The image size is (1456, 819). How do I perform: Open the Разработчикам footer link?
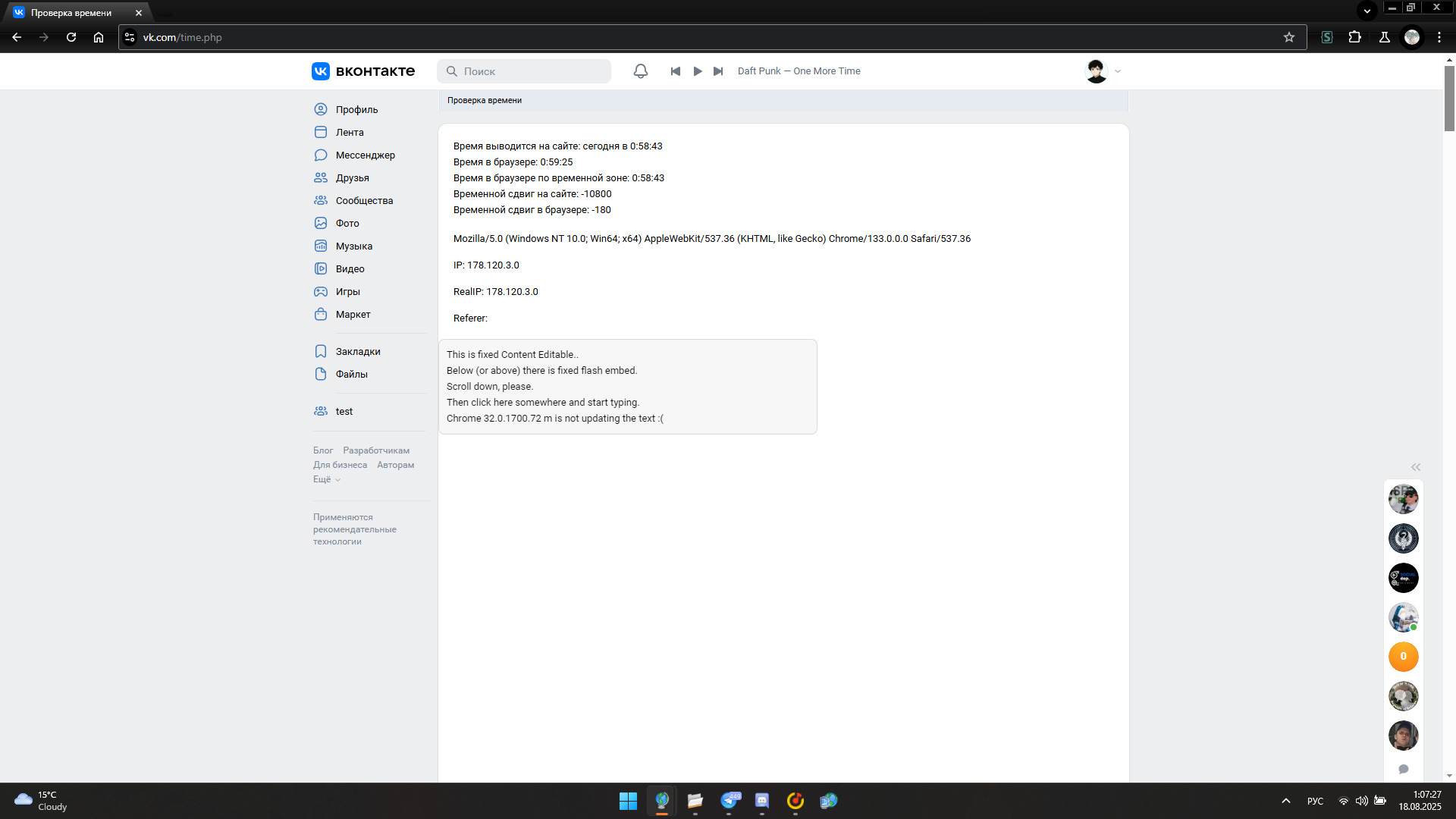[x=376, y=450]
